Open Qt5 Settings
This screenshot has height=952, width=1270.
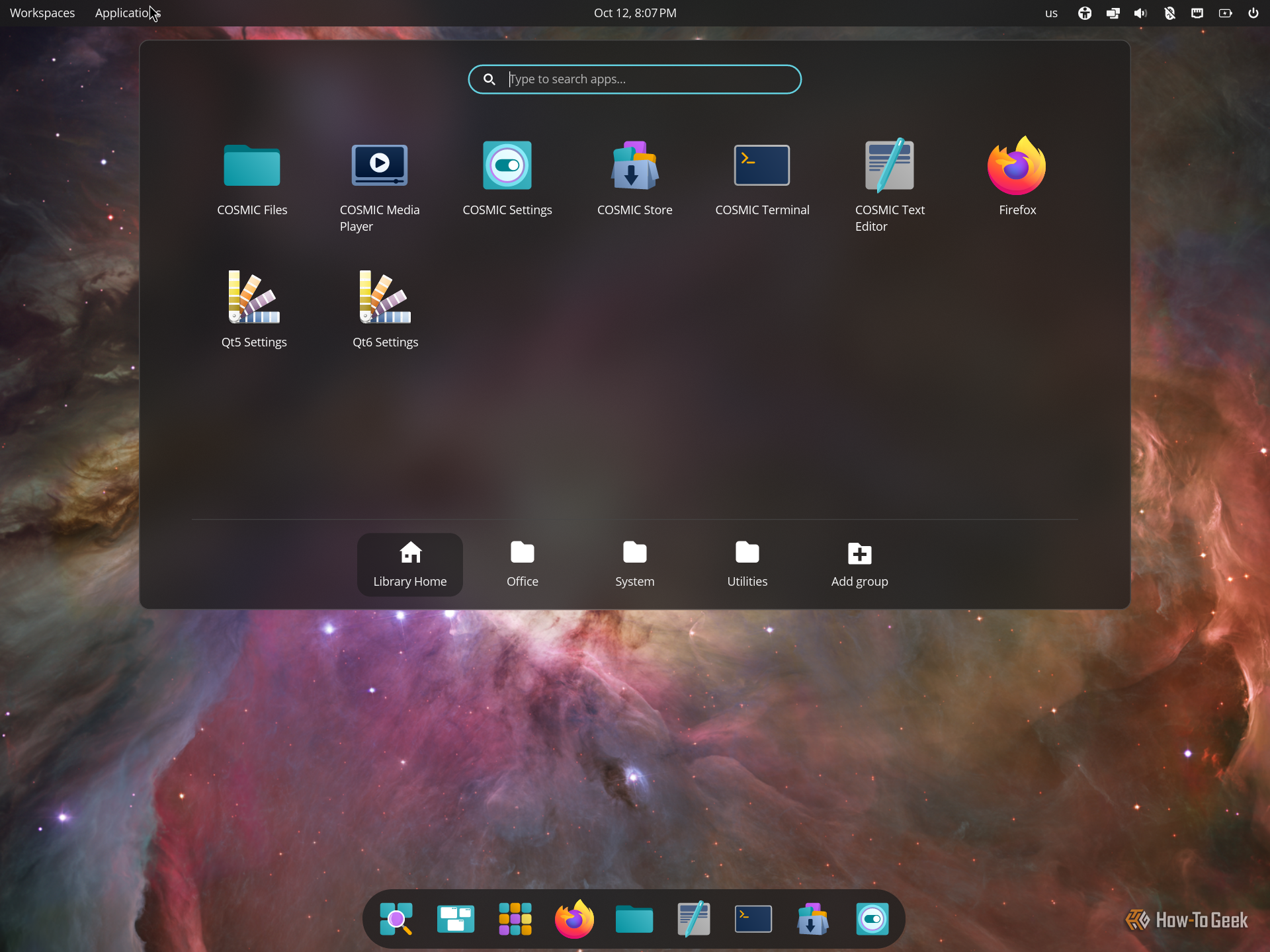click(x=254, y=309)
